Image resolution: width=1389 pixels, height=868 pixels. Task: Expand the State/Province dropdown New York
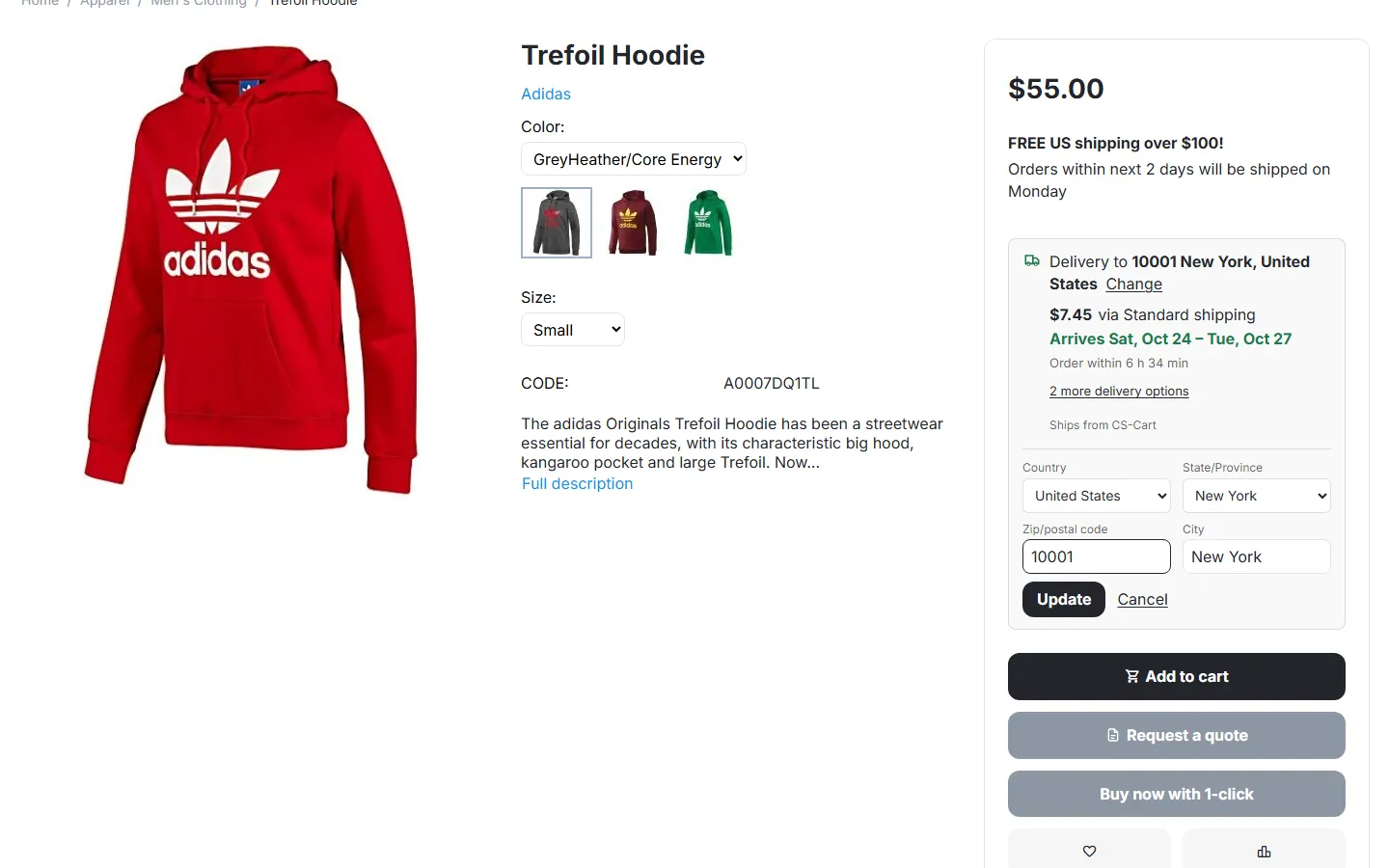pyautogui.click(x=1257, y=496)
